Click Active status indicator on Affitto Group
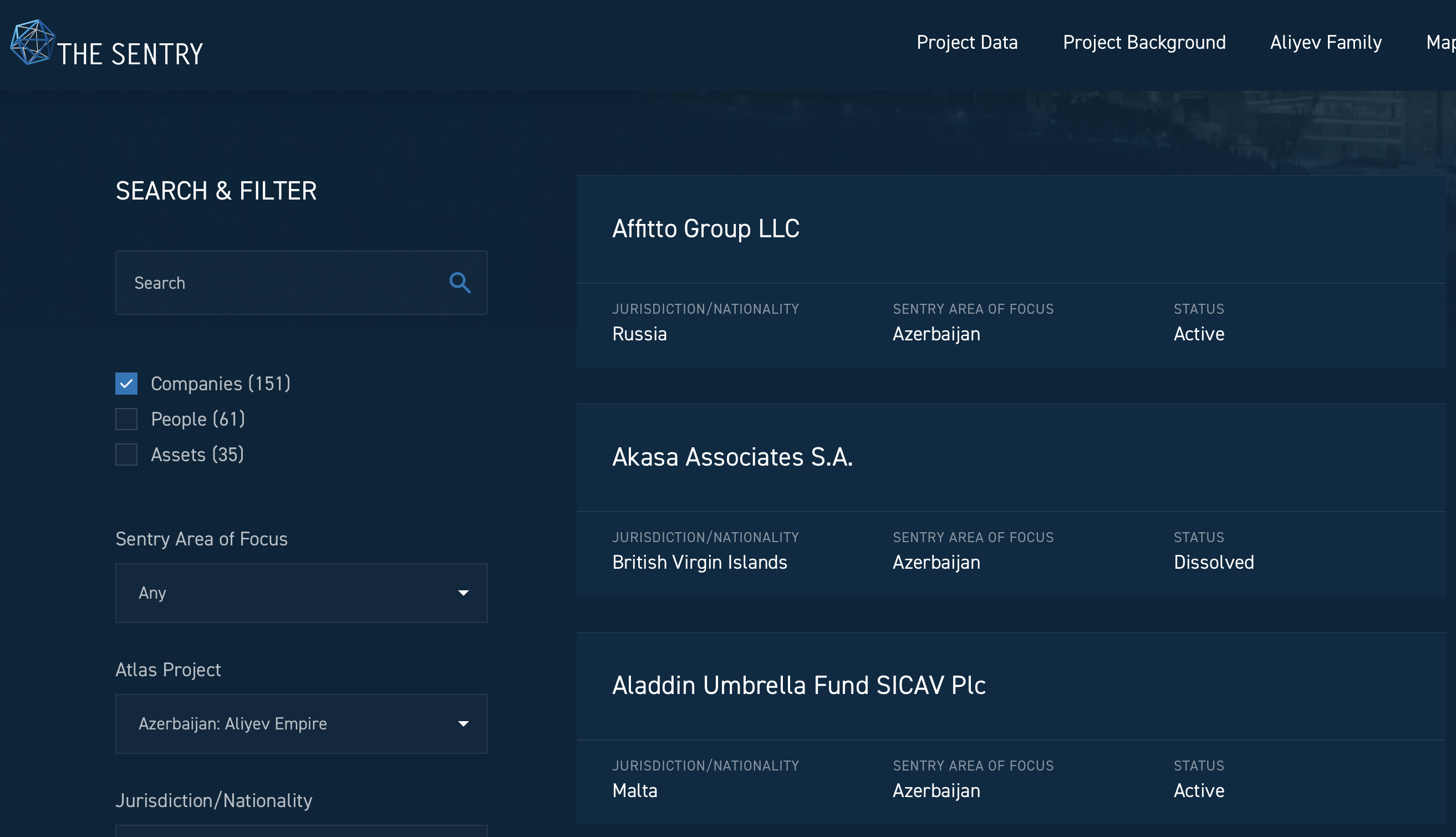The height and width of the screenshot is (837, 1456). 1199,333
